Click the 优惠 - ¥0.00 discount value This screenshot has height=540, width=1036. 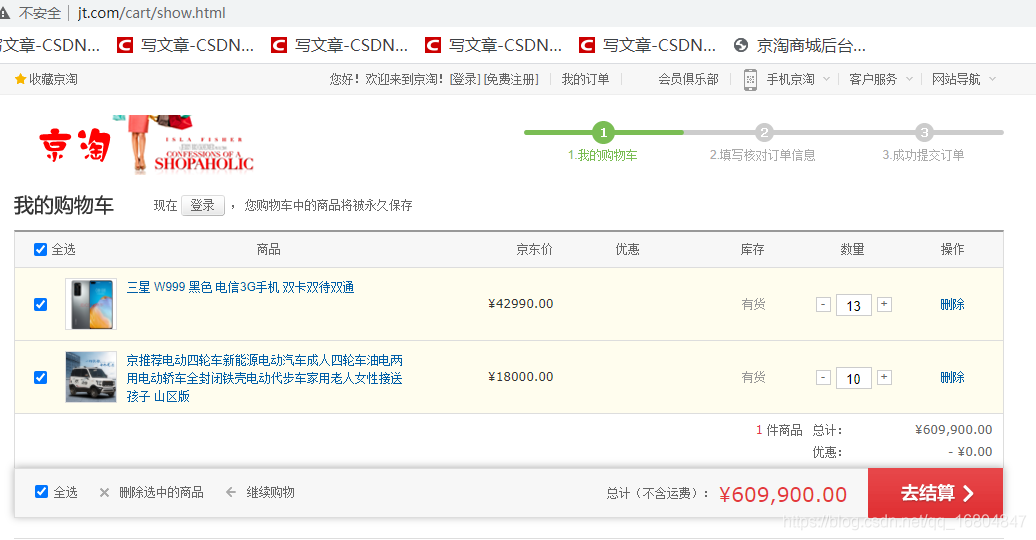[x=970, y=451]
